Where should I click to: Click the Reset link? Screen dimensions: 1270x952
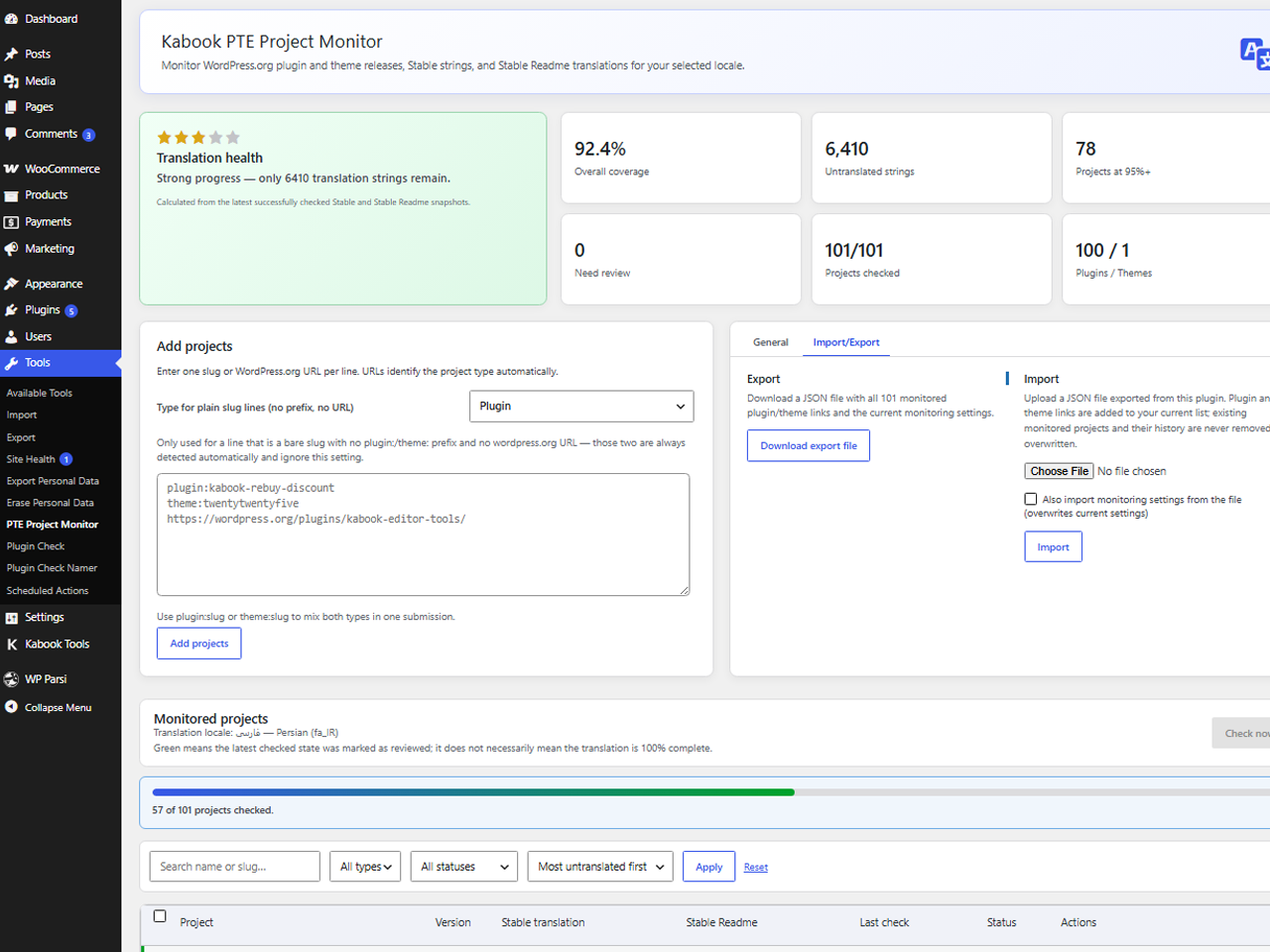point(756,868)
